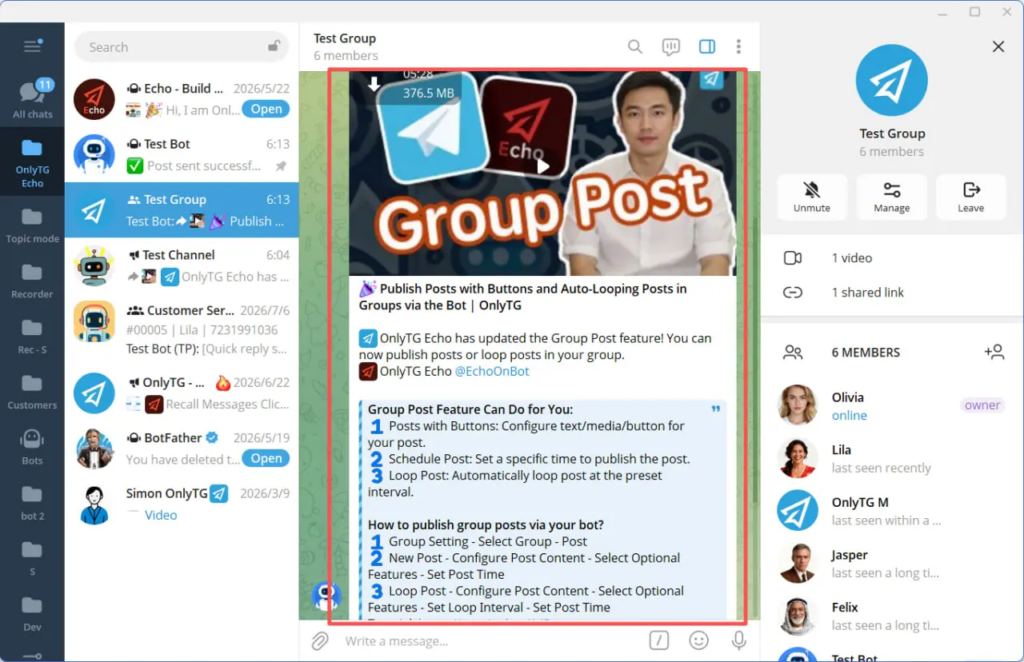Switch to Topic mode folder
This screenshot has height=662, width=1024.
(x=32, y=226)
